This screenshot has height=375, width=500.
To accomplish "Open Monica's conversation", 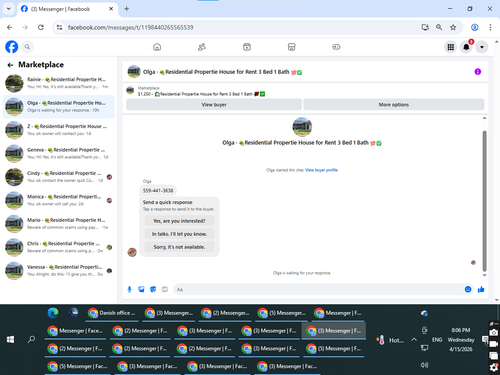I will pos(59,200).
